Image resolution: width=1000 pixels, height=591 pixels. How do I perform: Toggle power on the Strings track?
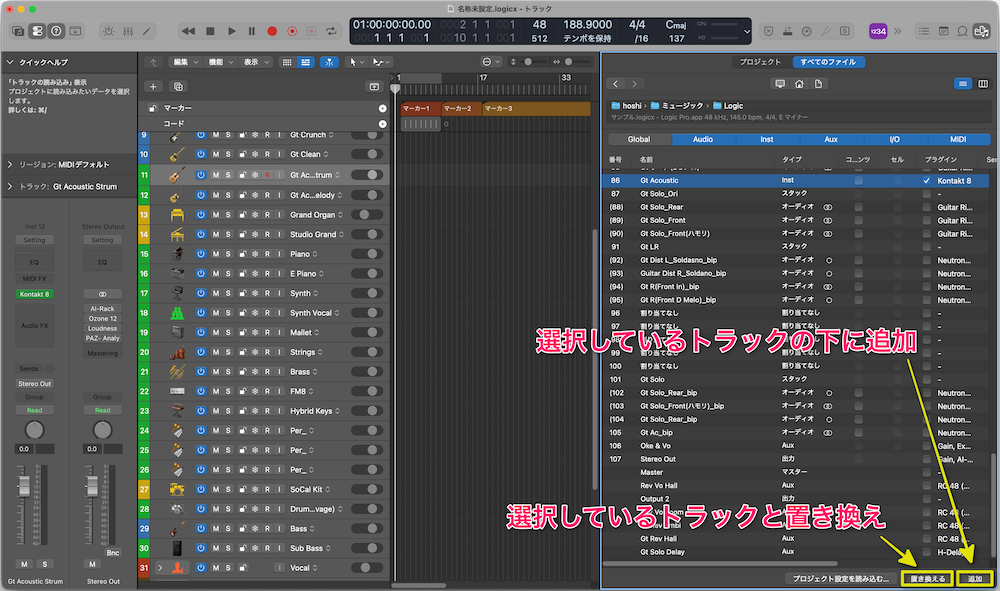pyautogui.click(x=200, y=352)
